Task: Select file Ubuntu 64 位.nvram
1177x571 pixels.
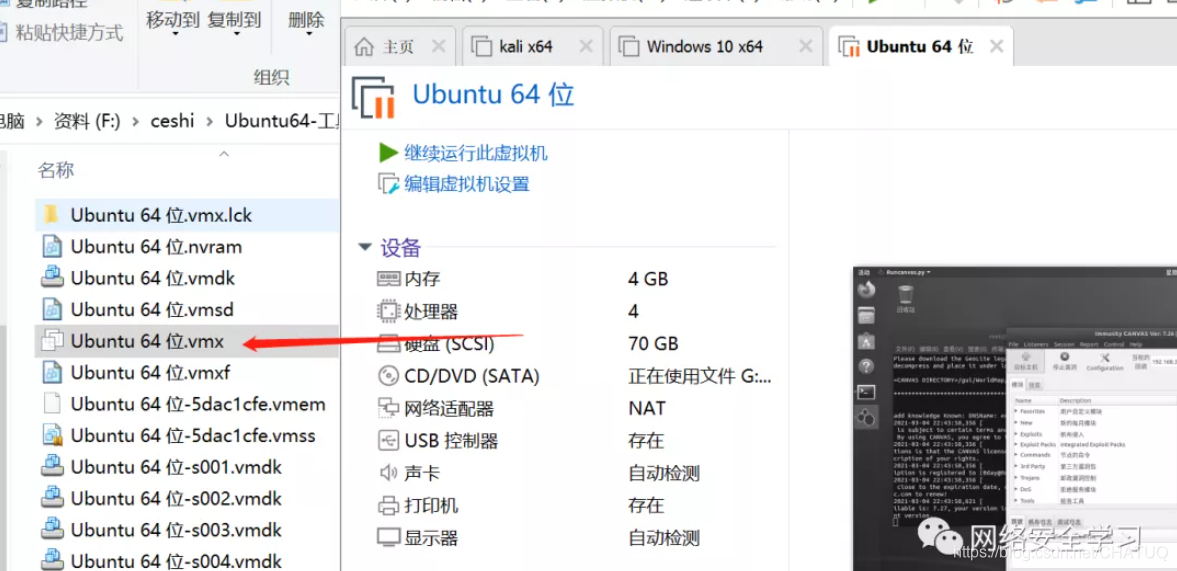Action: click(156, 247)
